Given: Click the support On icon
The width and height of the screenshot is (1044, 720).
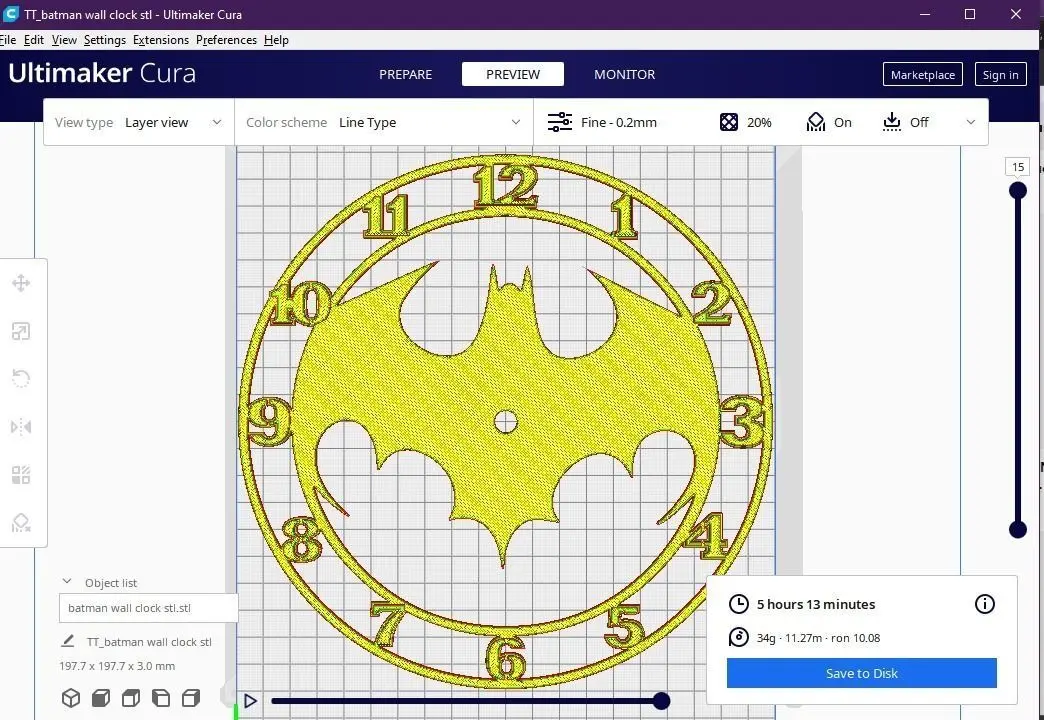Looking at the screenshot, I should (x=816, y=122).
